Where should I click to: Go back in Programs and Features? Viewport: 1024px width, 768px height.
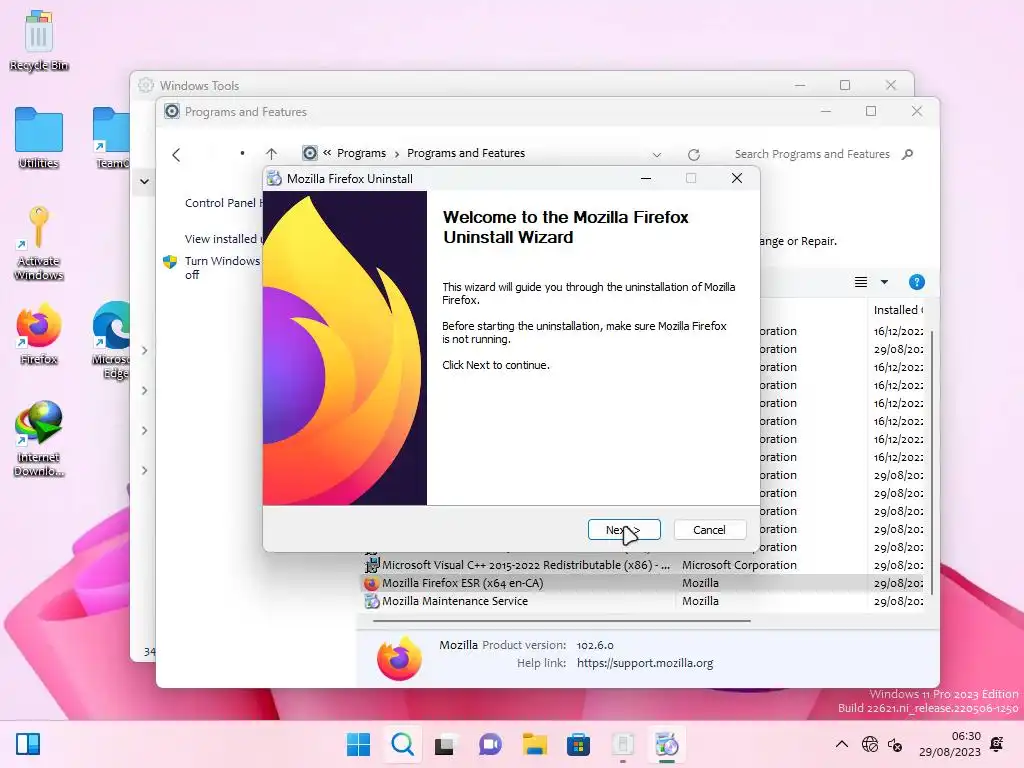tap(176, 155)
